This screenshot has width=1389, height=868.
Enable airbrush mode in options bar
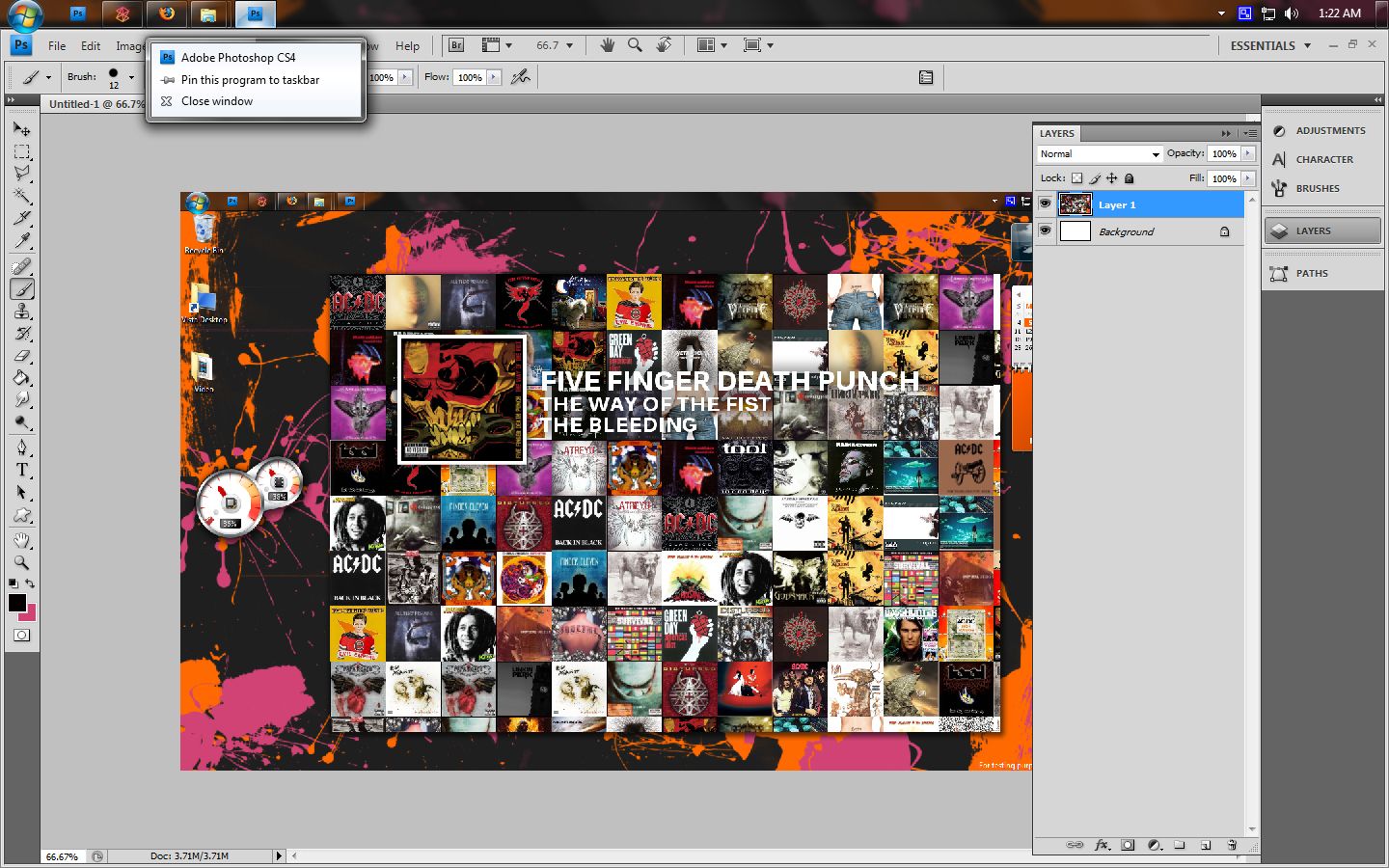coord(521,77)
